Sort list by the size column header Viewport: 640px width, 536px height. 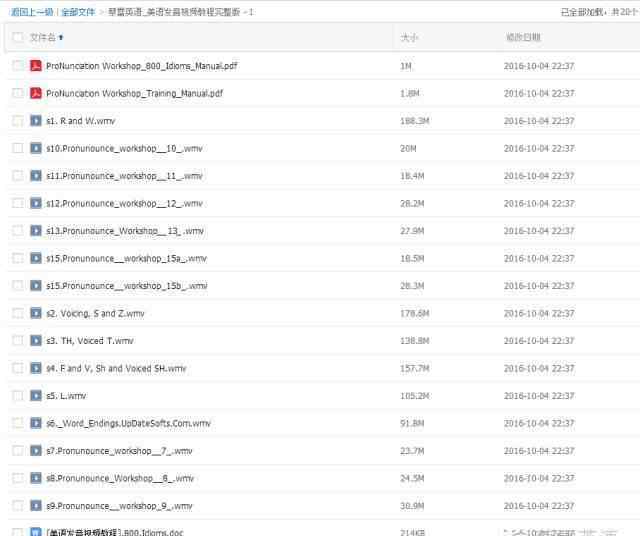point(409,38)
